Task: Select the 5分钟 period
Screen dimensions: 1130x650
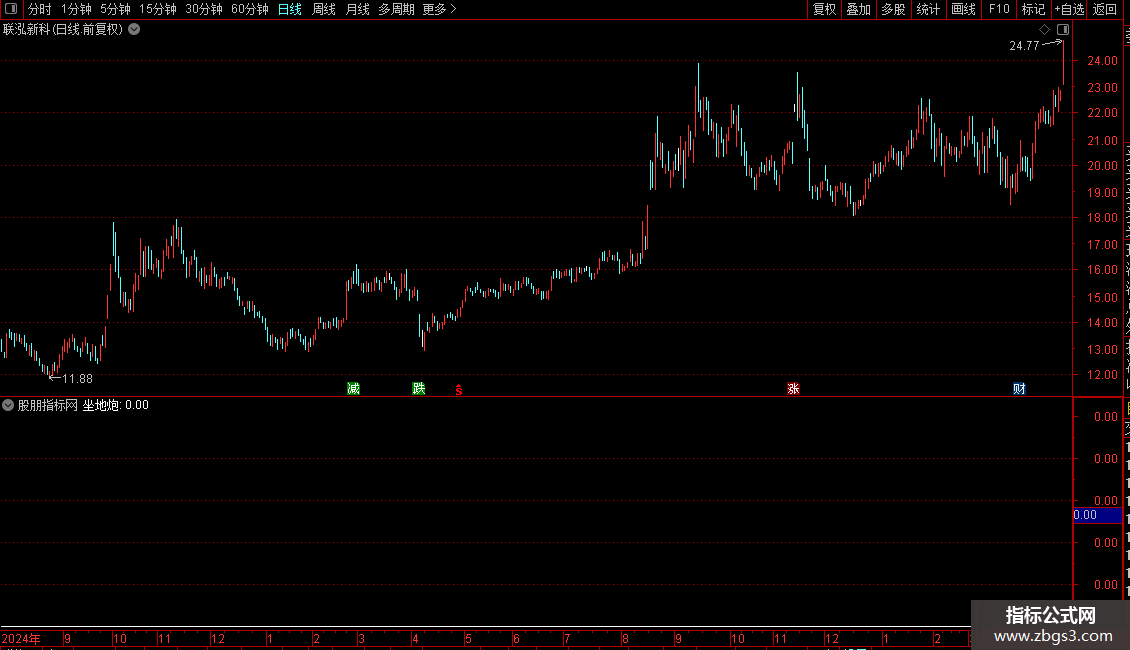Action: coord(115,9)
